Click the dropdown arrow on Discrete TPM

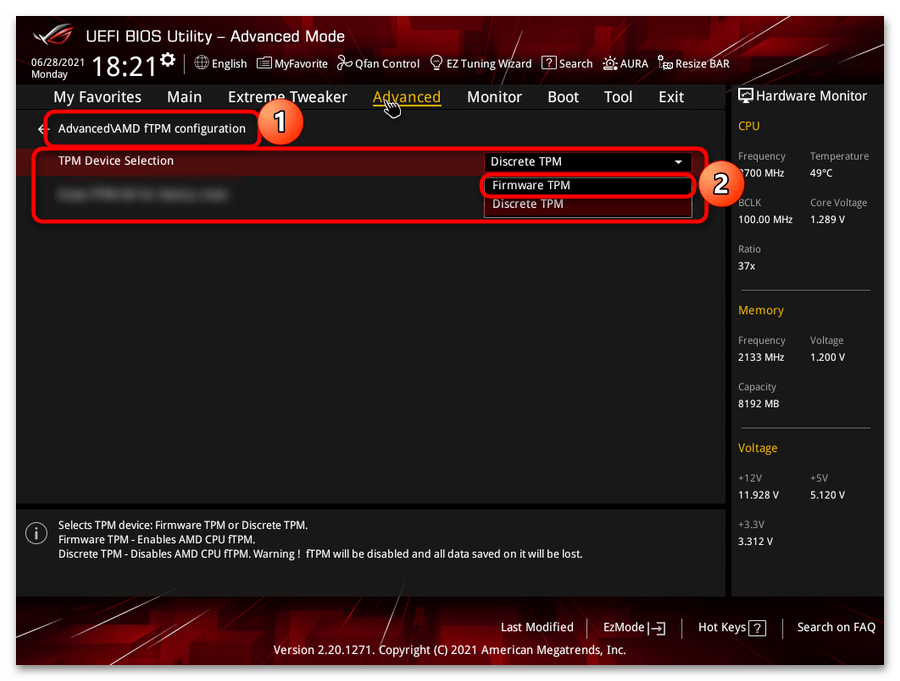click(x=678, y=162)
